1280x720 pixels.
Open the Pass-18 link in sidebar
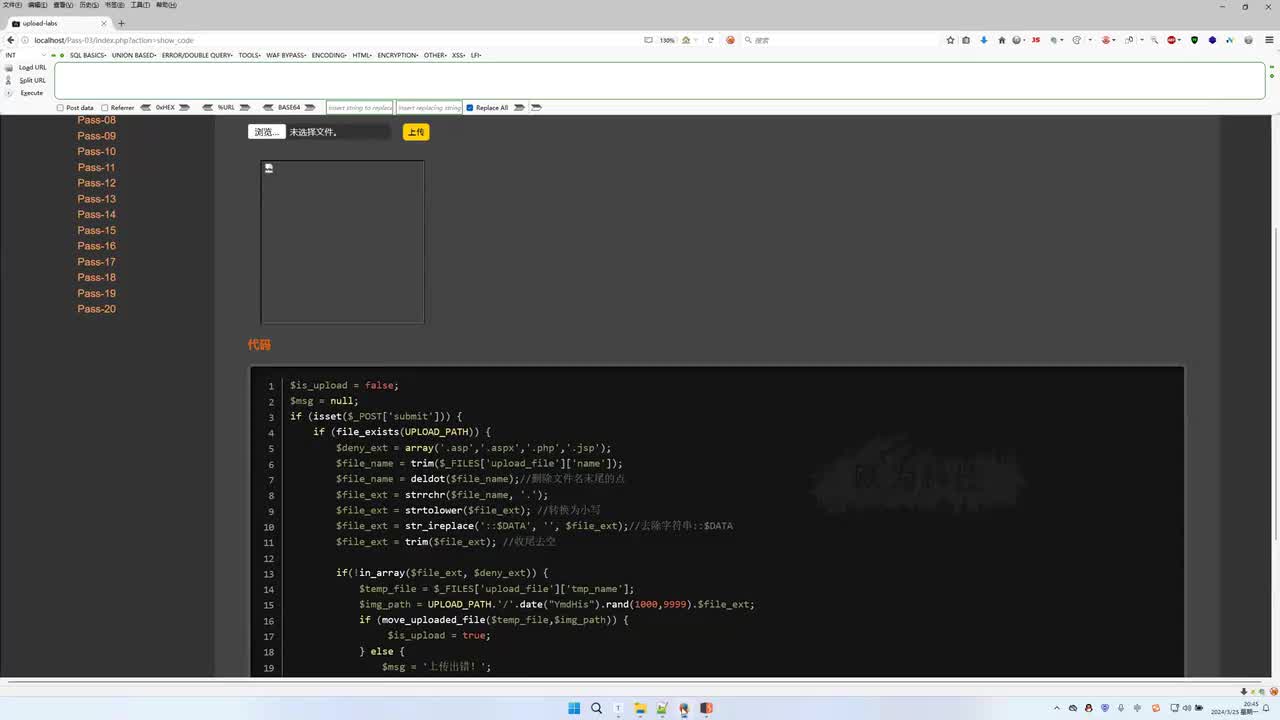click(97, 277)
